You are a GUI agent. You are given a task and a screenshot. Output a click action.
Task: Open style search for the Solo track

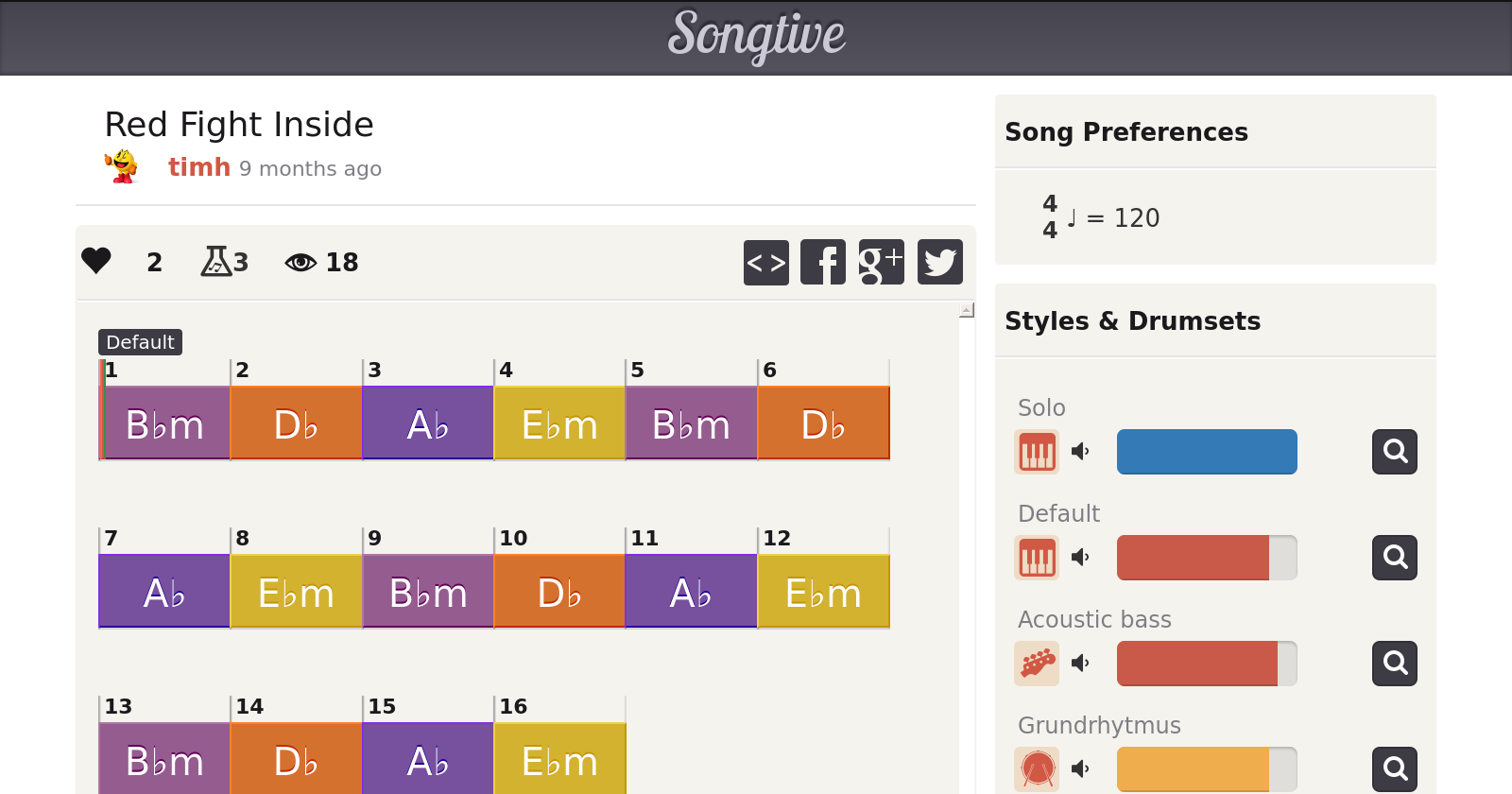pyautogui.click(x=1394, y=452)
